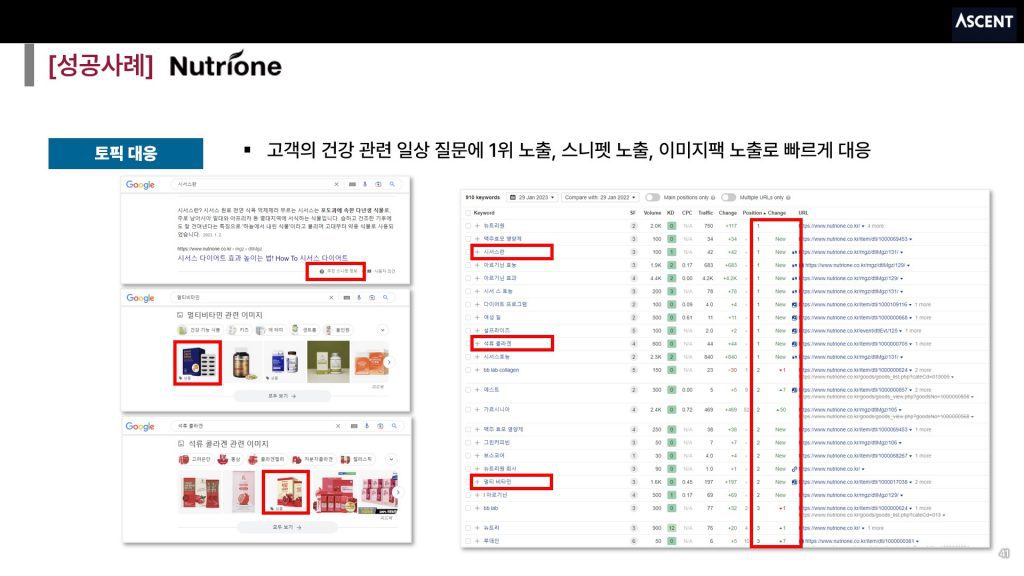
Task: Open virtual keyboard in 멀티비타민 search bar
Action: pos(347,297)
